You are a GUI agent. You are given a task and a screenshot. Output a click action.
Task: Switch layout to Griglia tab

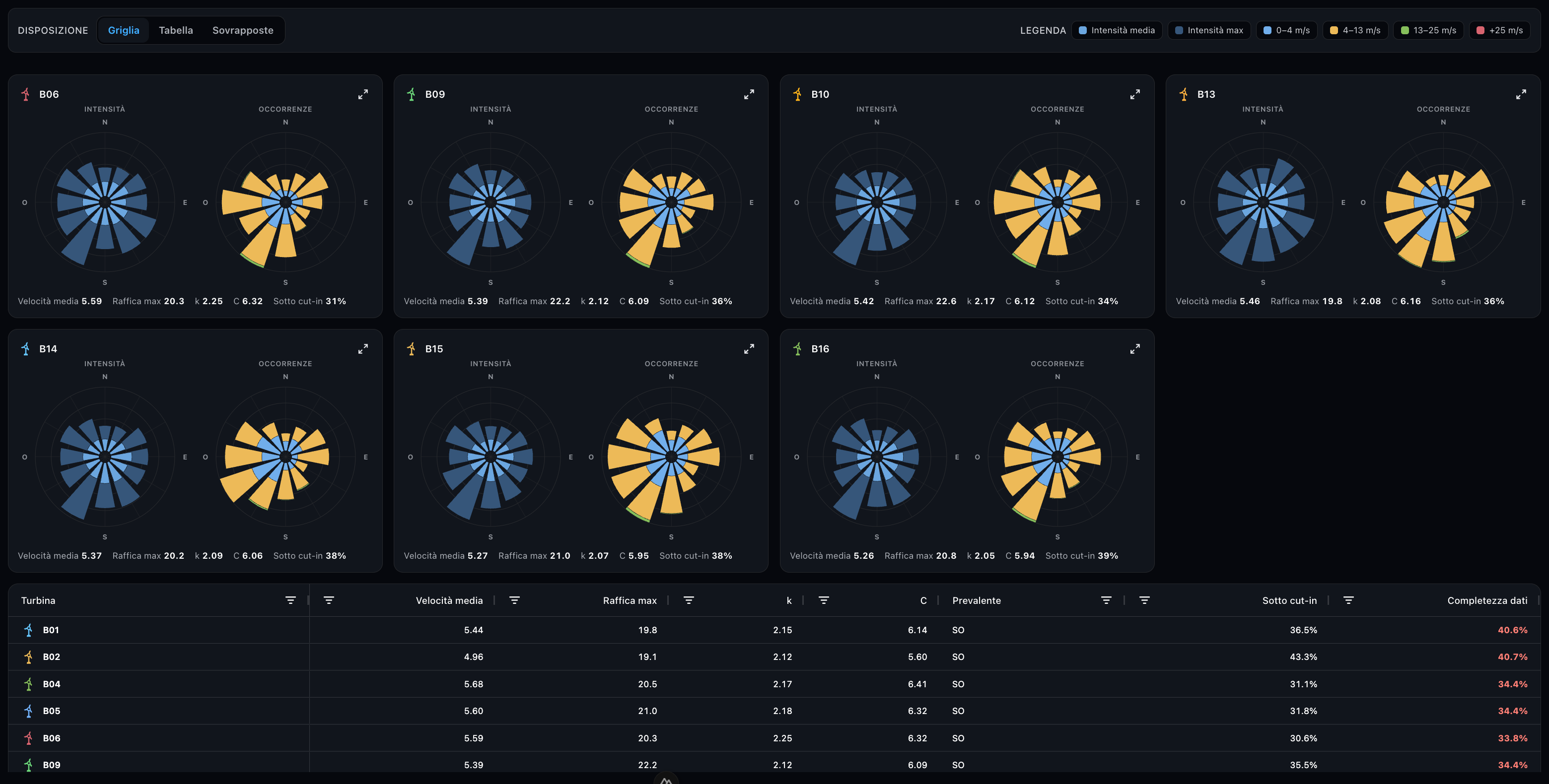(123, 31)
